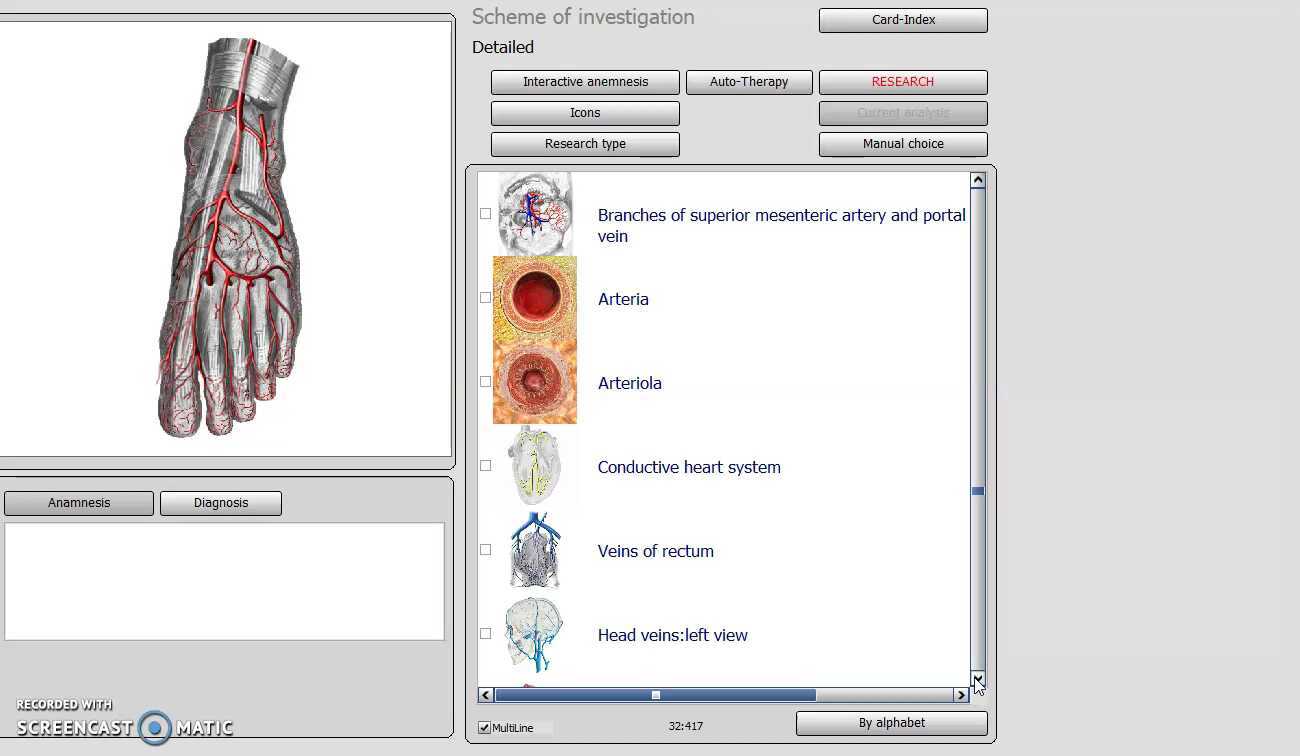Click the horizontal scrollbar thumb

[656, 695]
